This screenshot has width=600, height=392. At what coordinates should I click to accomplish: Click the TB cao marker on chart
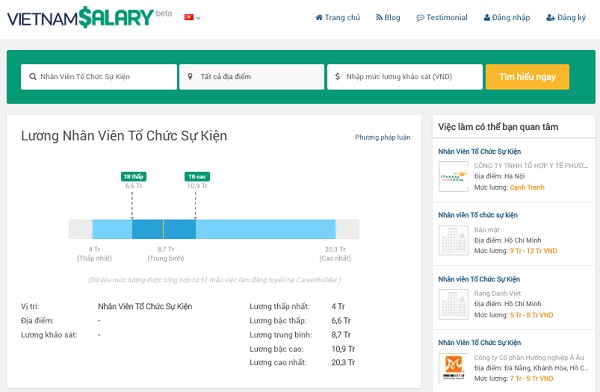(x=197, y=176)
